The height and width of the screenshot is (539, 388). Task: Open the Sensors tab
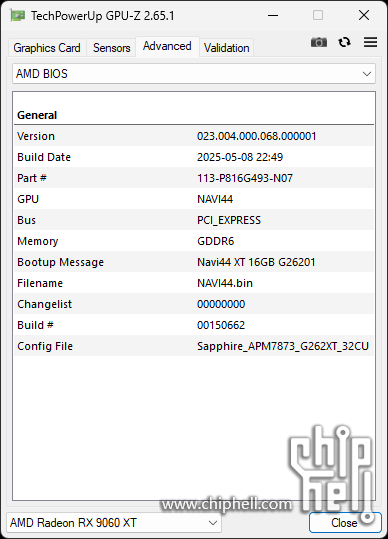click(111, 48)
